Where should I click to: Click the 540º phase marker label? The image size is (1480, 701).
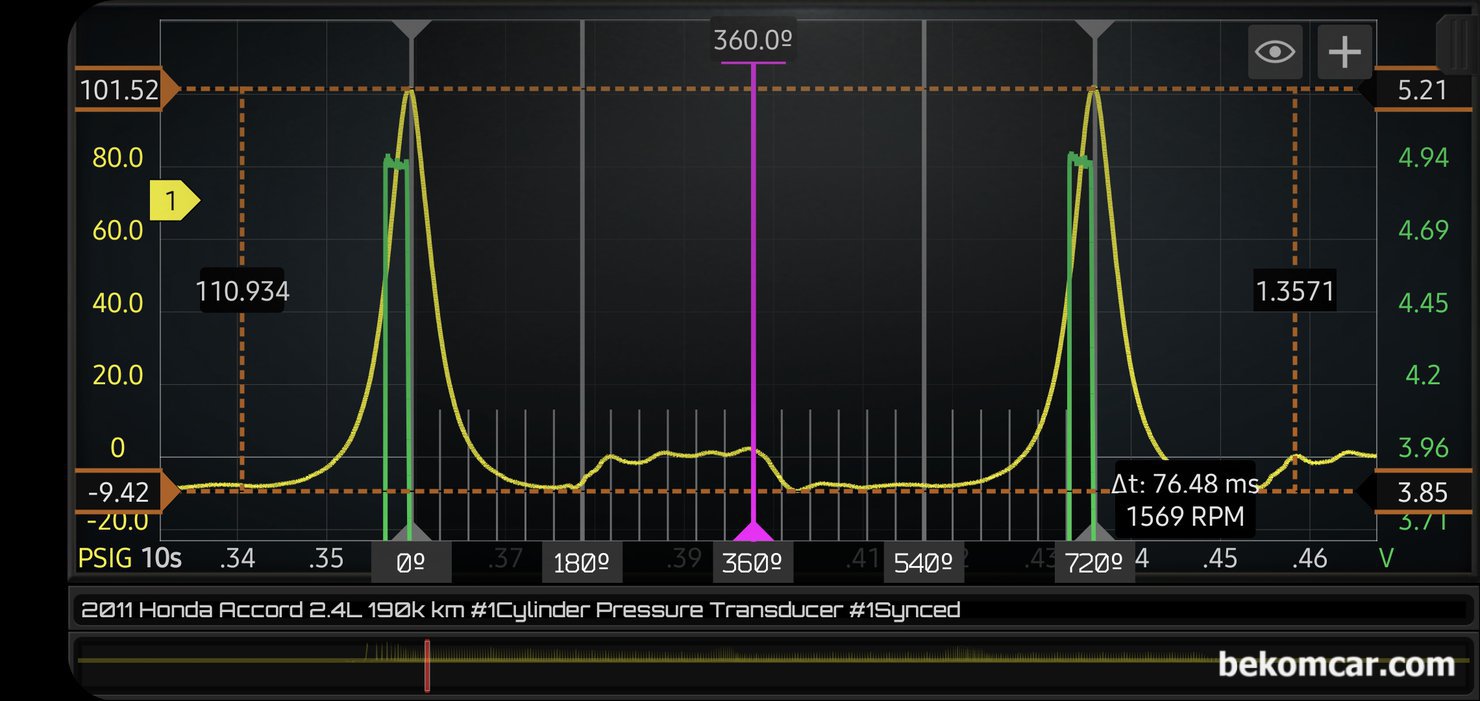tap(923, 563)
